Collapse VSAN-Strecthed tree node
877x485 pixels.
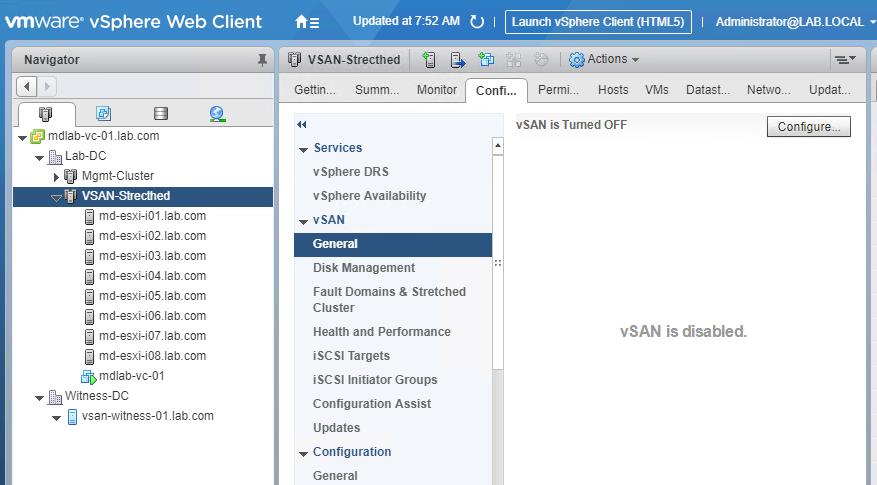pyautogui.click(x=56, y=197)
